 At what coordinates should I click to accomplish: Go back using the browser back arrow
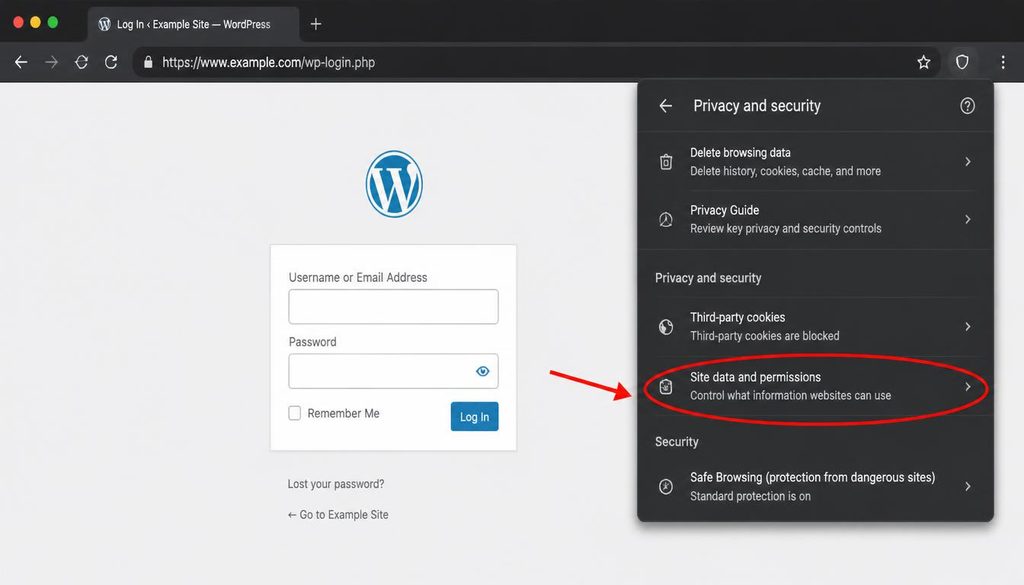pyautogui.click(x=21, y=62)
